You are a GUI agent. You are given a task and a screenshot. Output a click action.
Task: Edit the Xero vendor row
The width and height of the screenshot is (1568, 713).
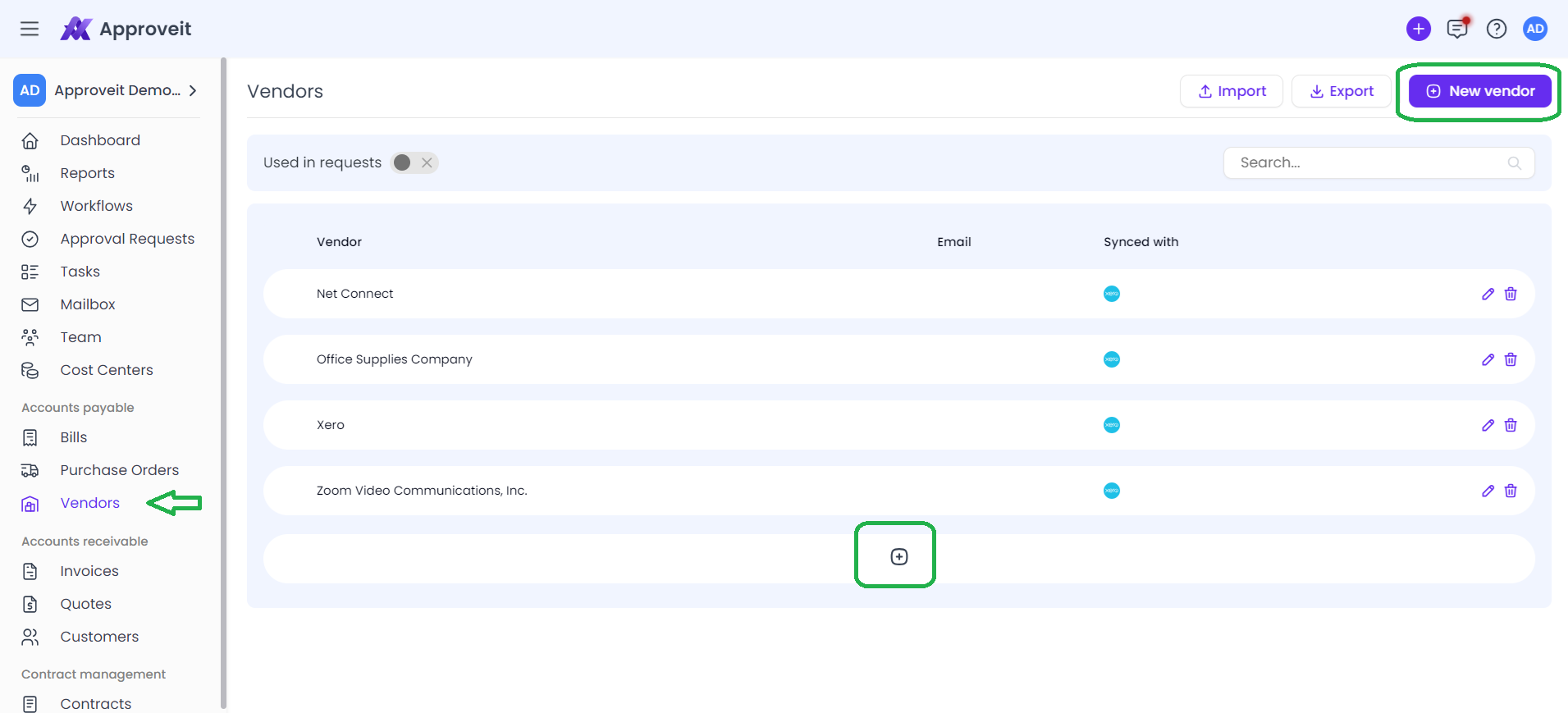(1488, 425)
